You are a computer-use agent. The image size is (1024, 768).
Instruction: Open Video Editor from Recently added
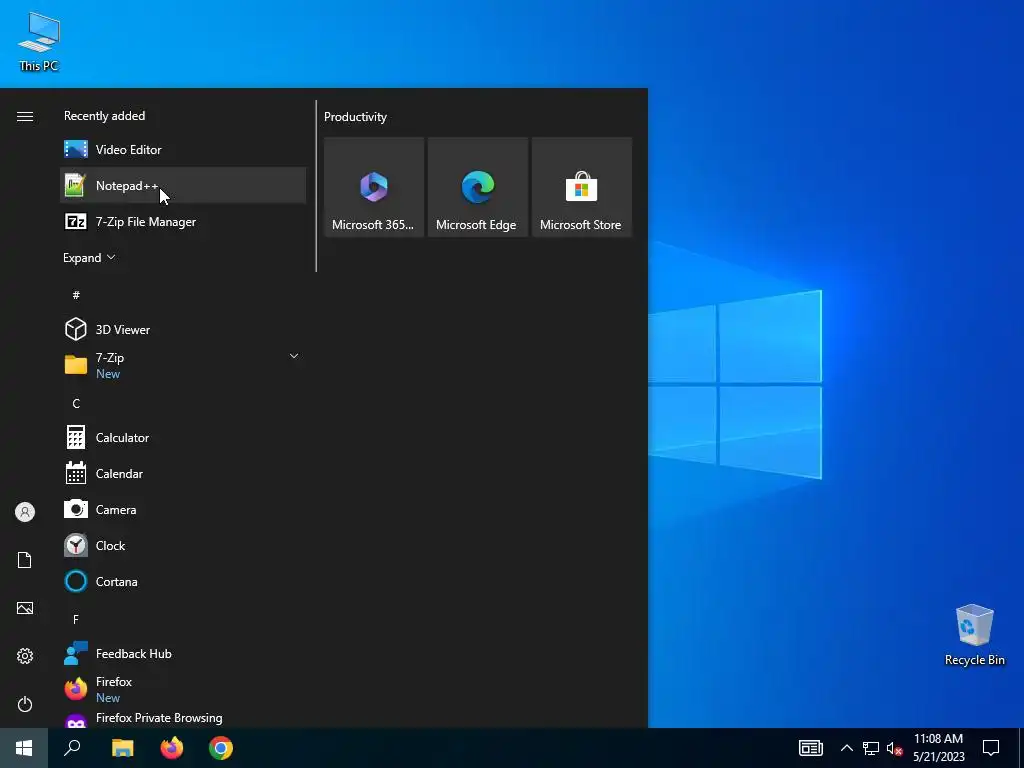pos(183,150)
